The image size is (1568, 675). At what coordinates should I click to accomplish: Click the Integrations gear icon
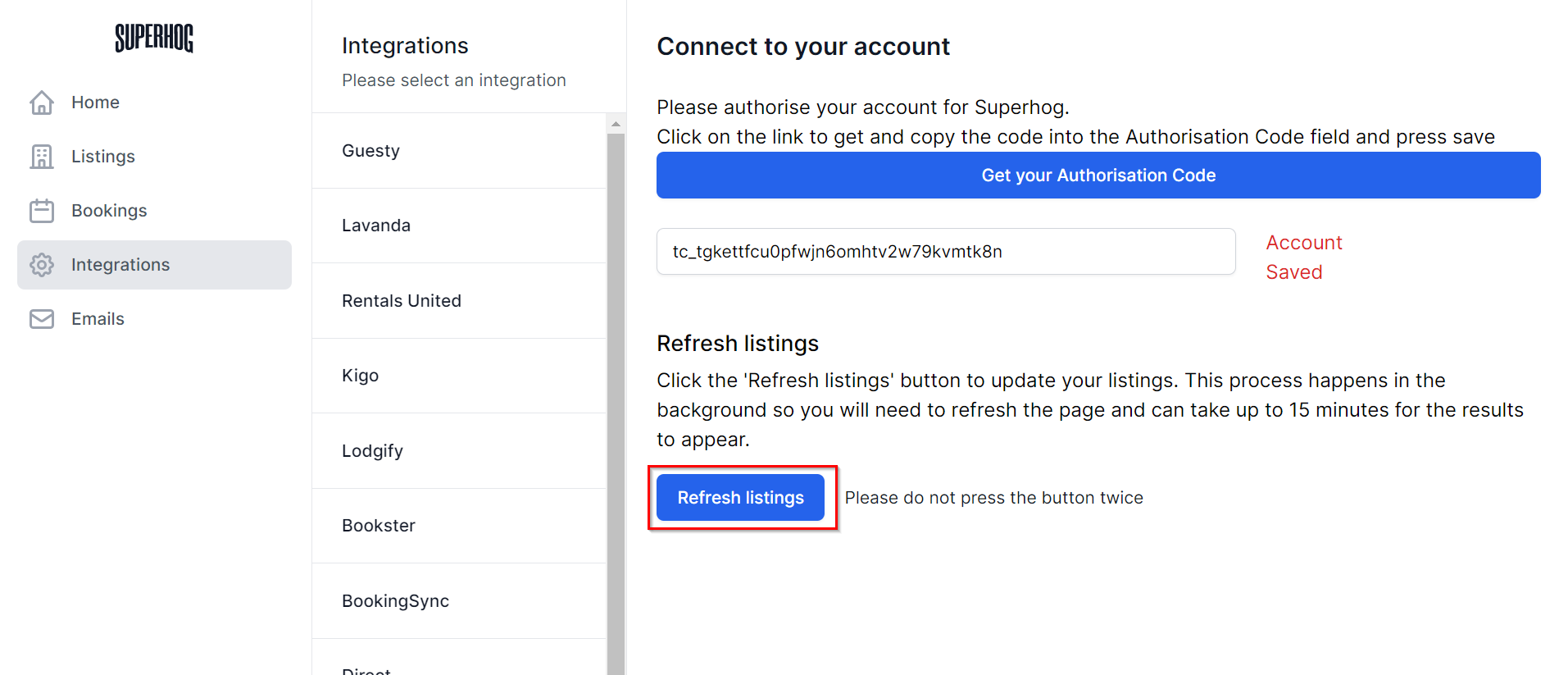(42, 265)
